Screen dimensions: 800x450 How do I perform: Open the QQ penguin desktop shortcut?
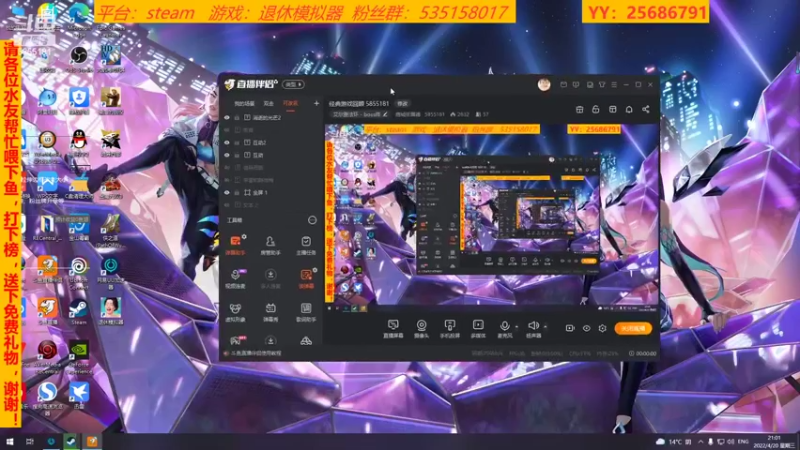(79, 143)
